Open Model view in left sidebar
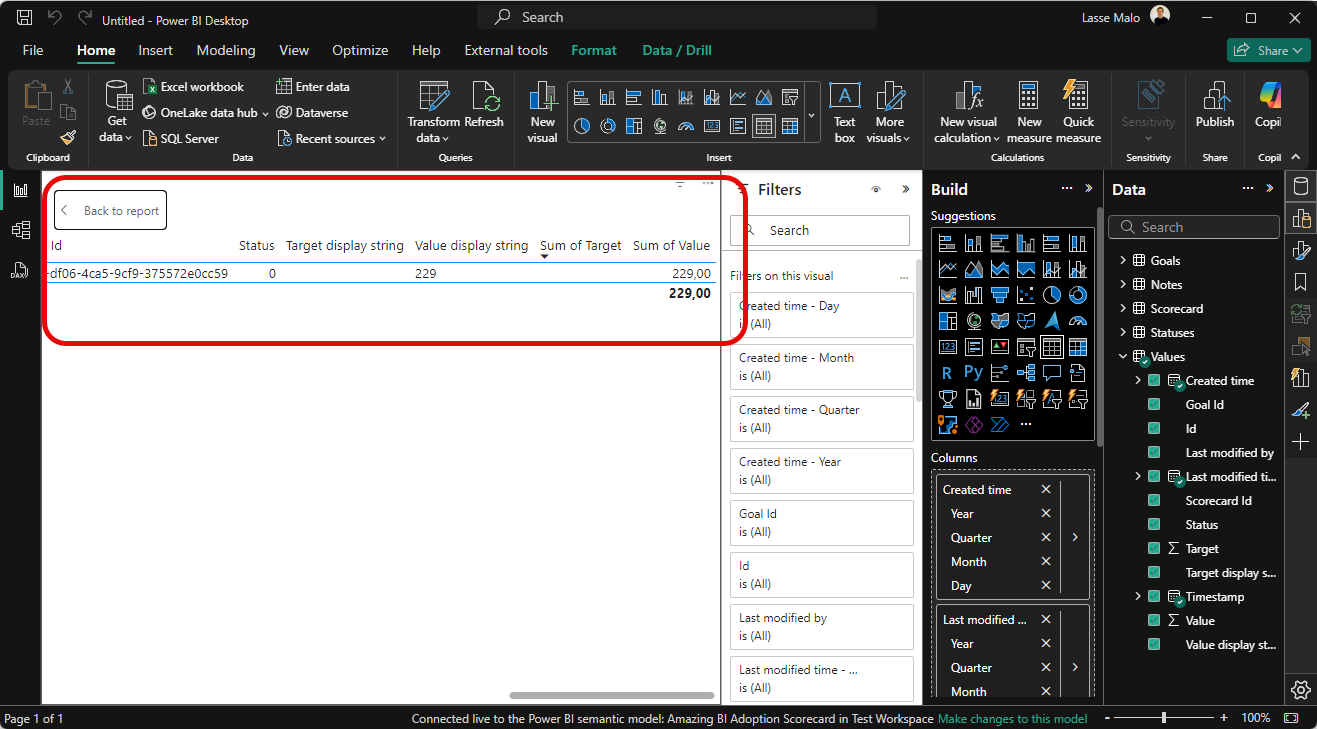Viewport: 1317px width, 729px height. click(21, 230)
